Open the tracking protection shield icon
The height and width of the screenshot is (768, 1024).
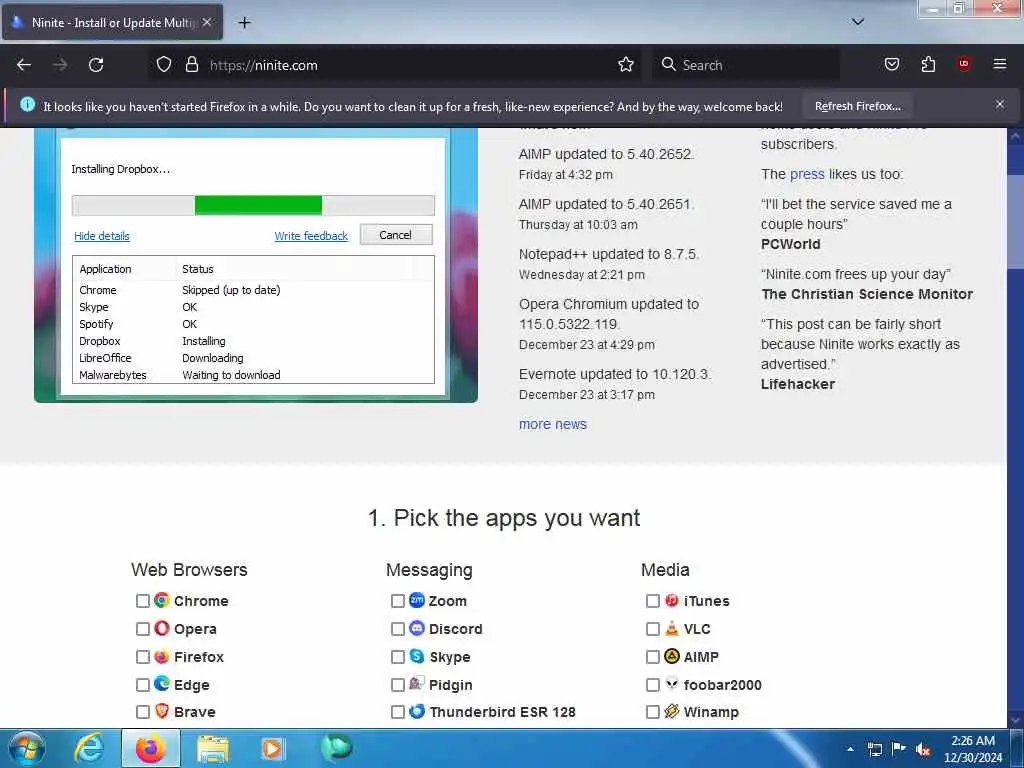point(163,65)
